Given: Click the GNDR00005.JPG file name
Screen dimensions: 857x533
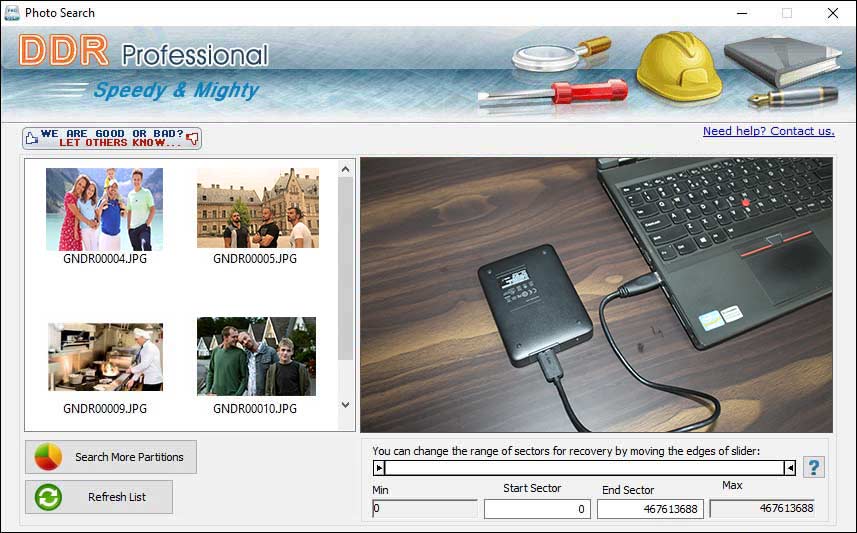Looking at the screenshot, I should [x=255, y=259].
